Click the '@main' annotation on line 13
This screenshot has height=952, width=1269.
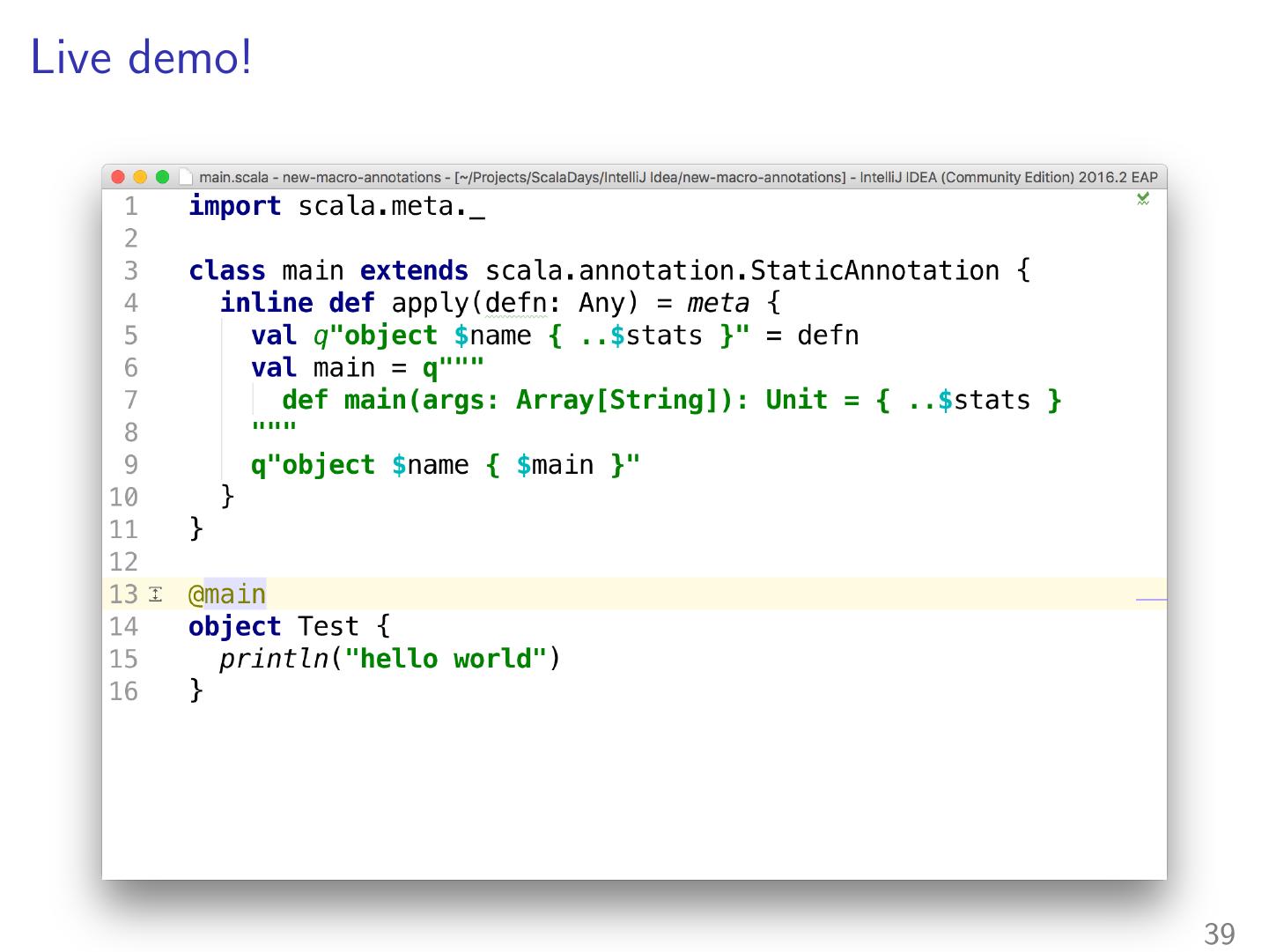(227, 594)
